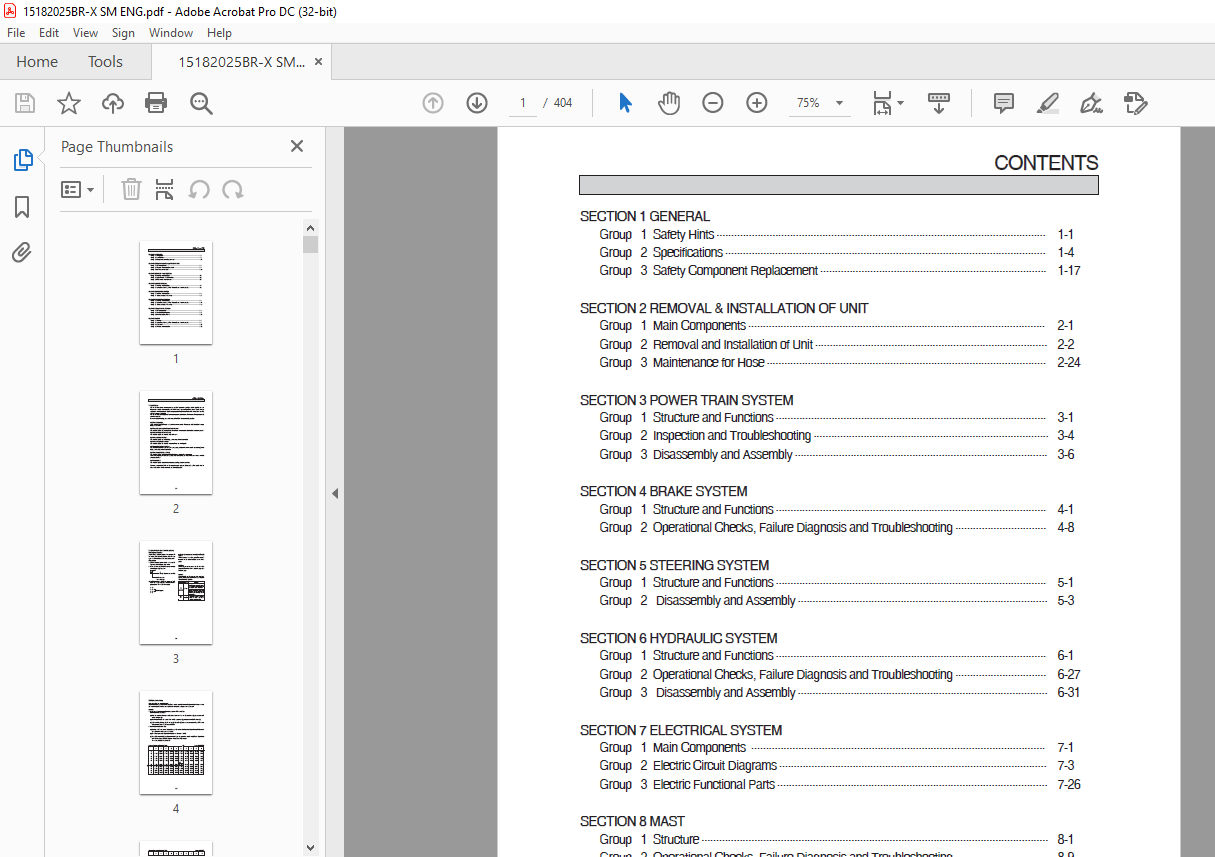Viewport: 1215px width, 857px height.
Task: Select the Hand pan tool
Action: [668, 103]
